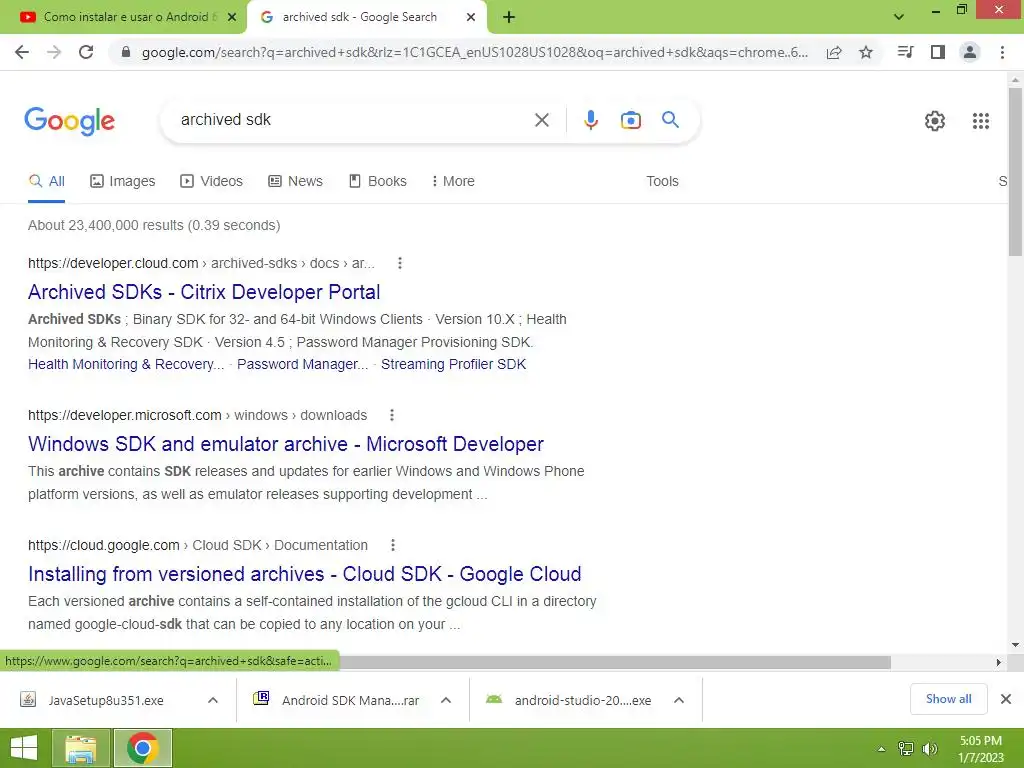Click the blue magnifier search button
This screenshot has width=1024, height=768.
click(671, 120)
